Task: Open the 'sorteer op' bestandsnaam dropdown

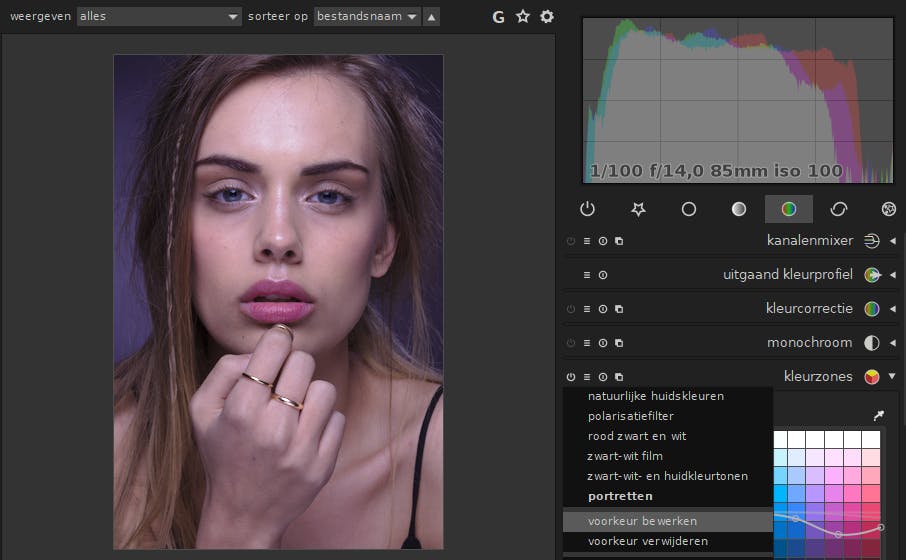Action: pyautogui.click(x=367, y=17)
